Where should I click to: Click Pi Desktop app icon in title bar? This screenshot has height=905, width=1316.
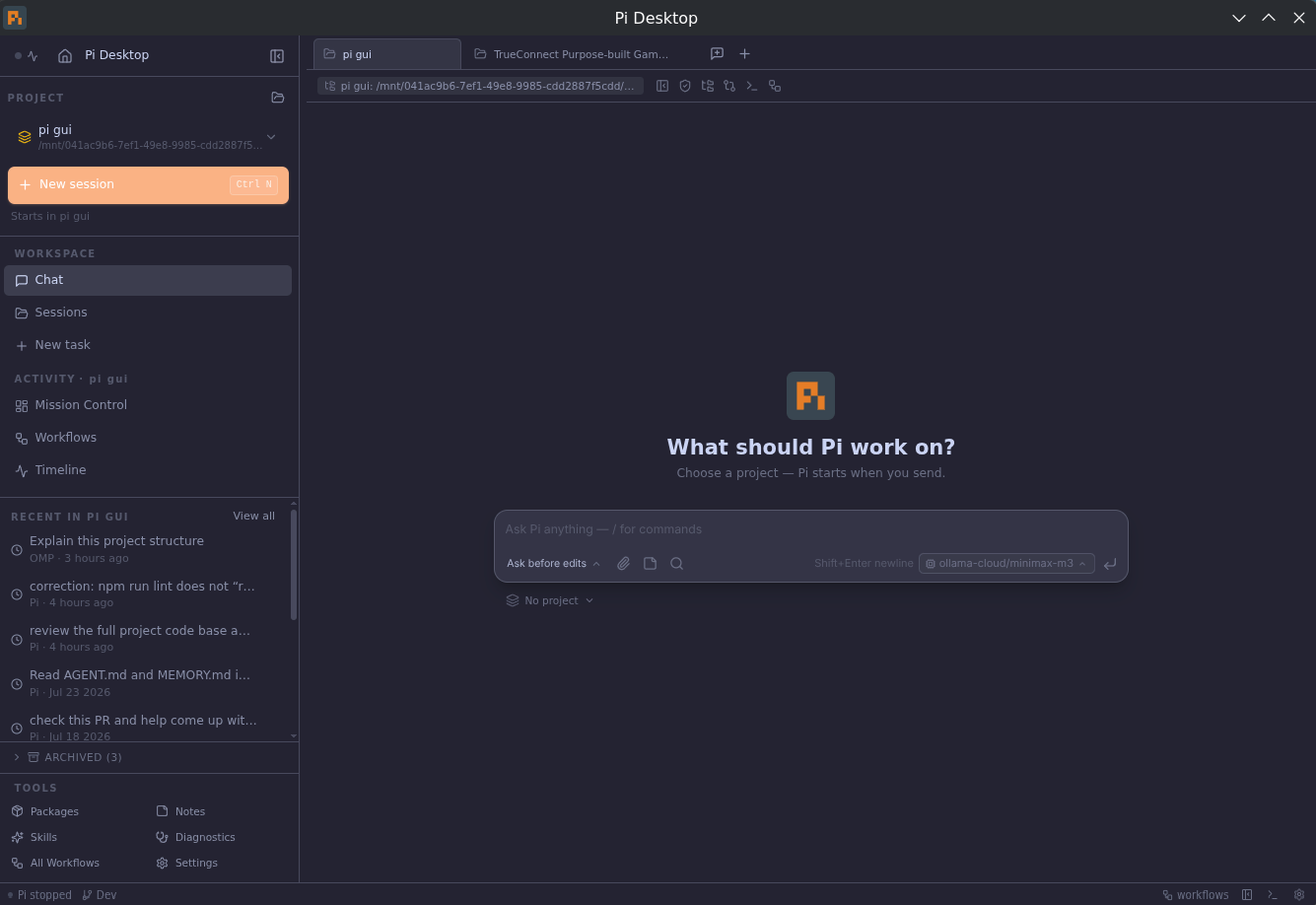pos(15,18)
